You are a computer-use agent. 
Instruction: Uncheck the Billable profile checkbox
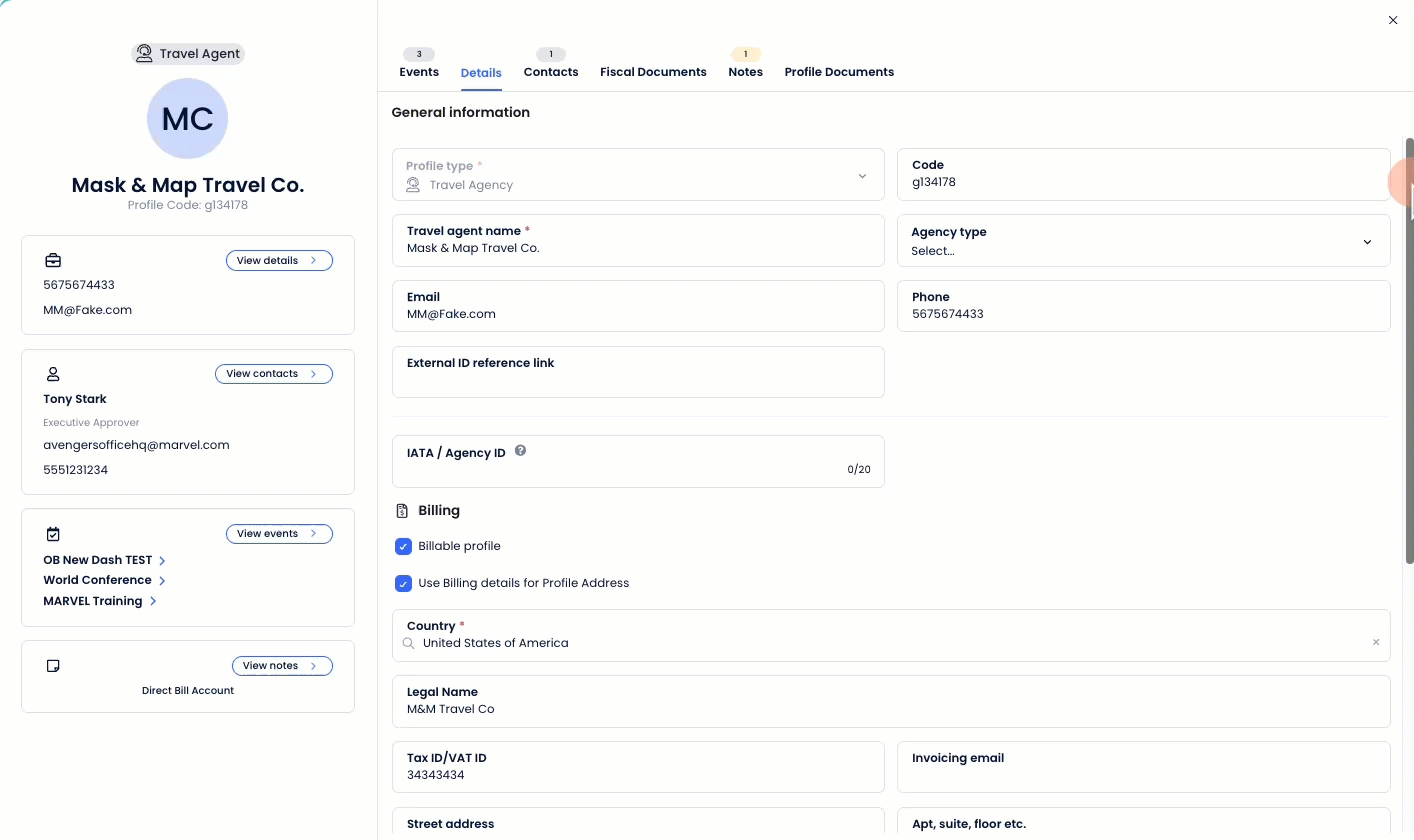403,546
